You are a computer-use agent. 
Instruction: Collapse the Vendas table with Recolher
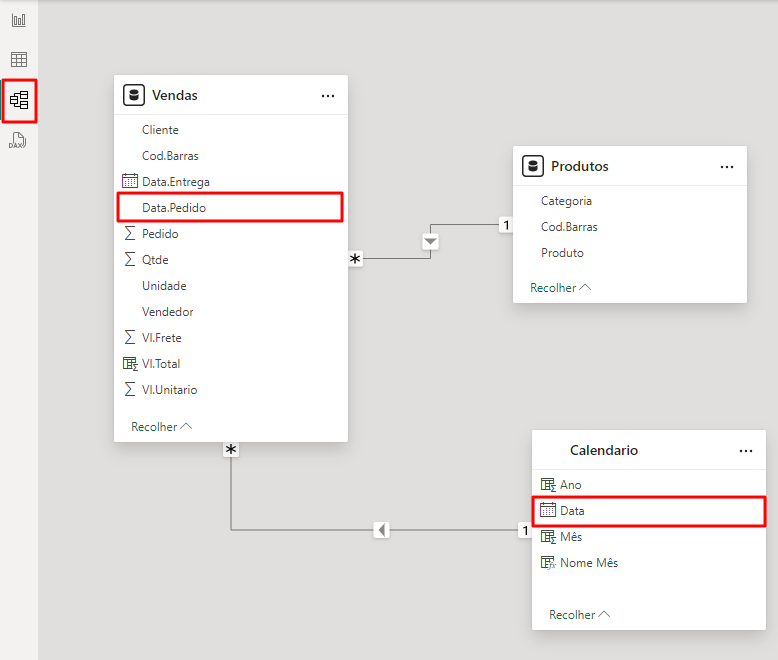[x=161, y=427]
